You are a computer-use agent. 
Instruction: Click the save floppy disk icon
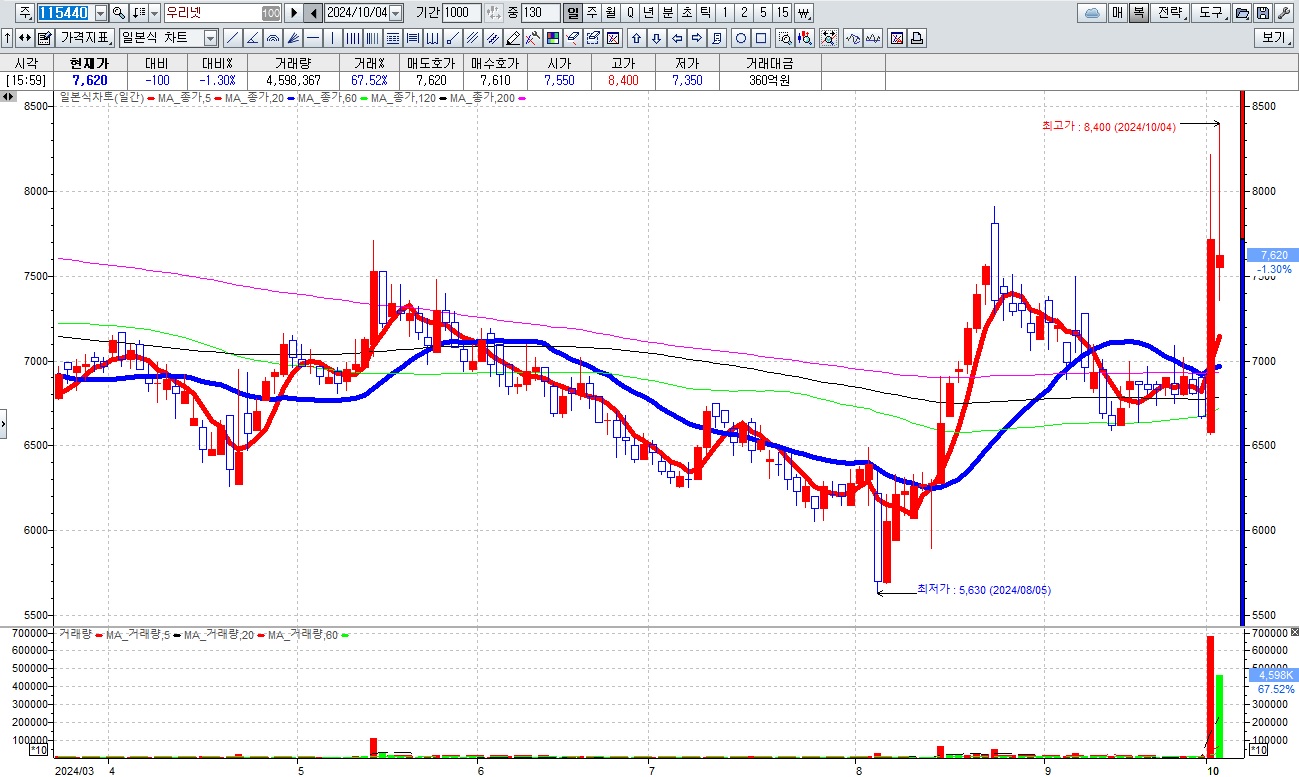[1262, 13]
